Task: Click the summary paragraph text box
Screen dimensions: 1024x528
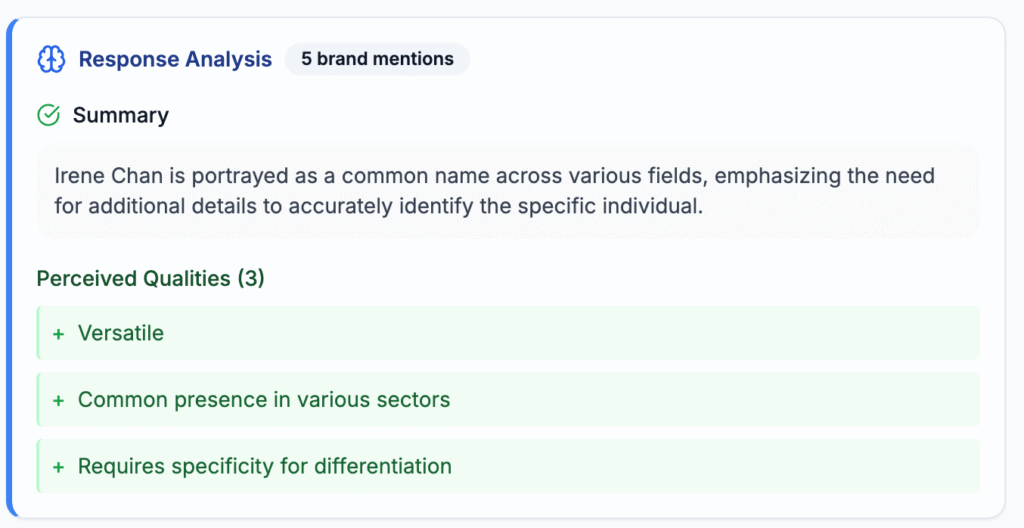Action: (x=508, y=192)
